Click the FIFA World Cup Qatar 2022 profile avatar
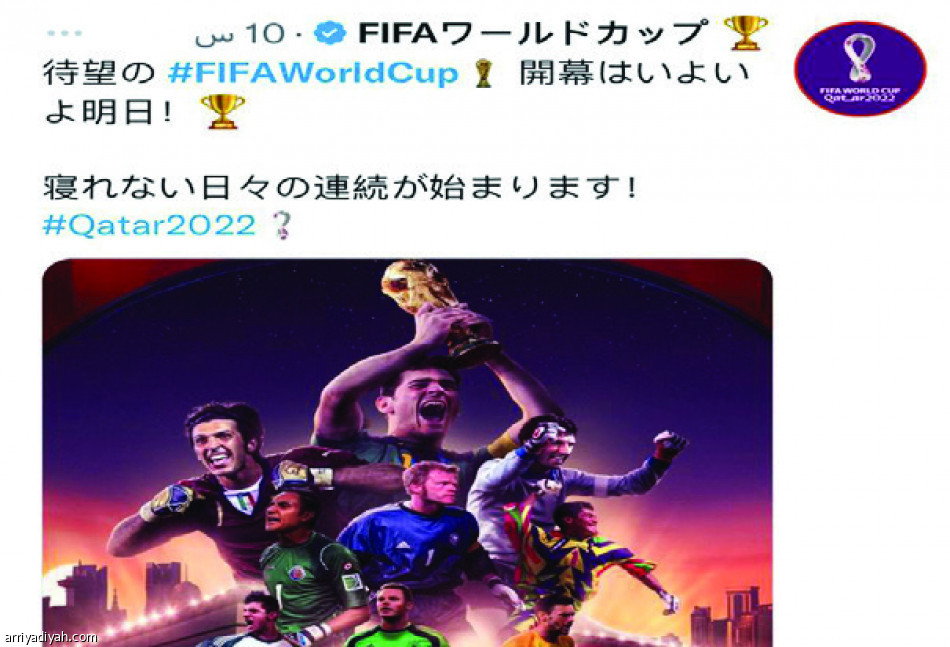The width and height of the screenshot is (950, 647). coord(860,68)
